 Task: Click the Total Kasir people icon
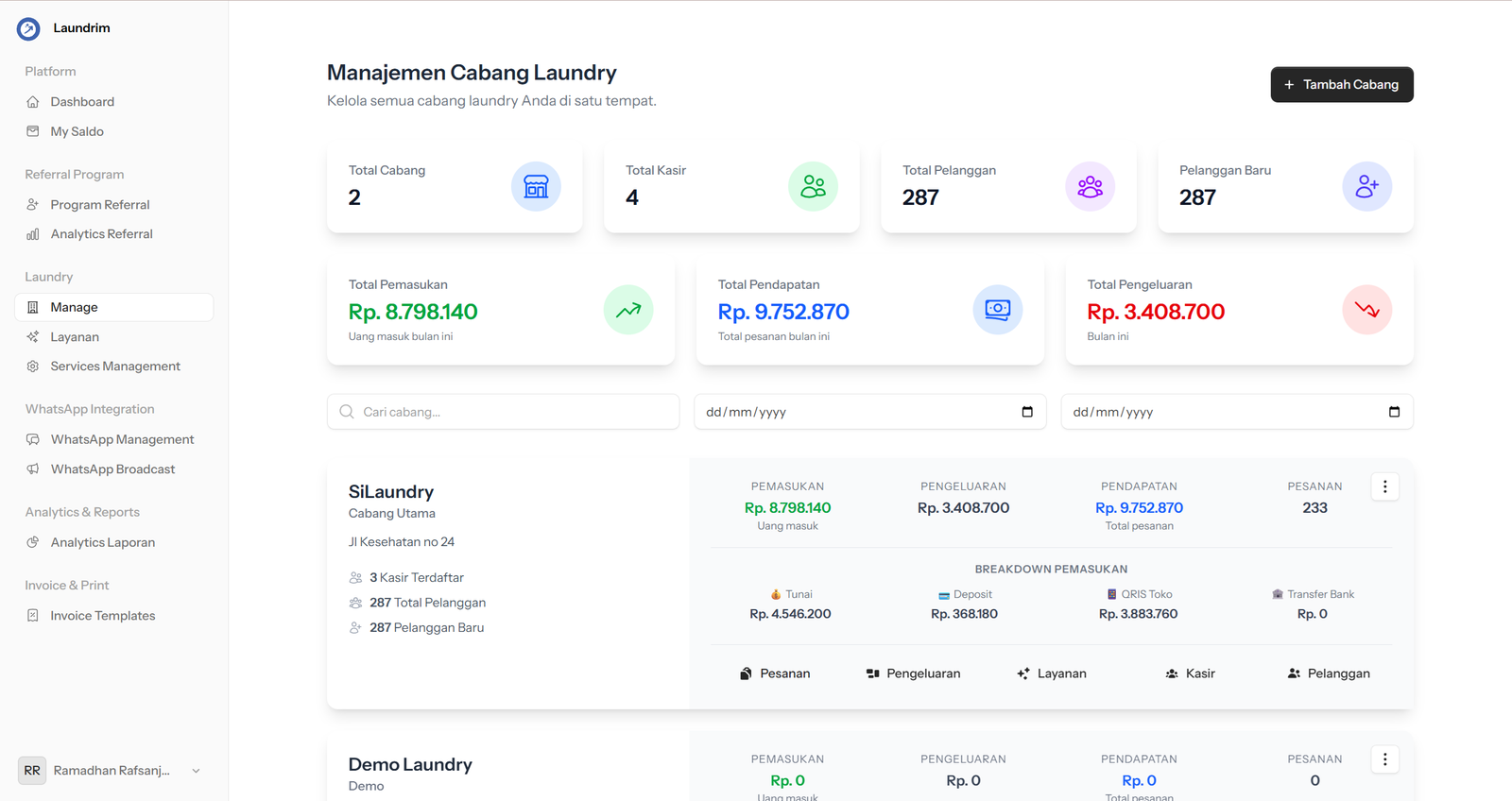point(813,187)
